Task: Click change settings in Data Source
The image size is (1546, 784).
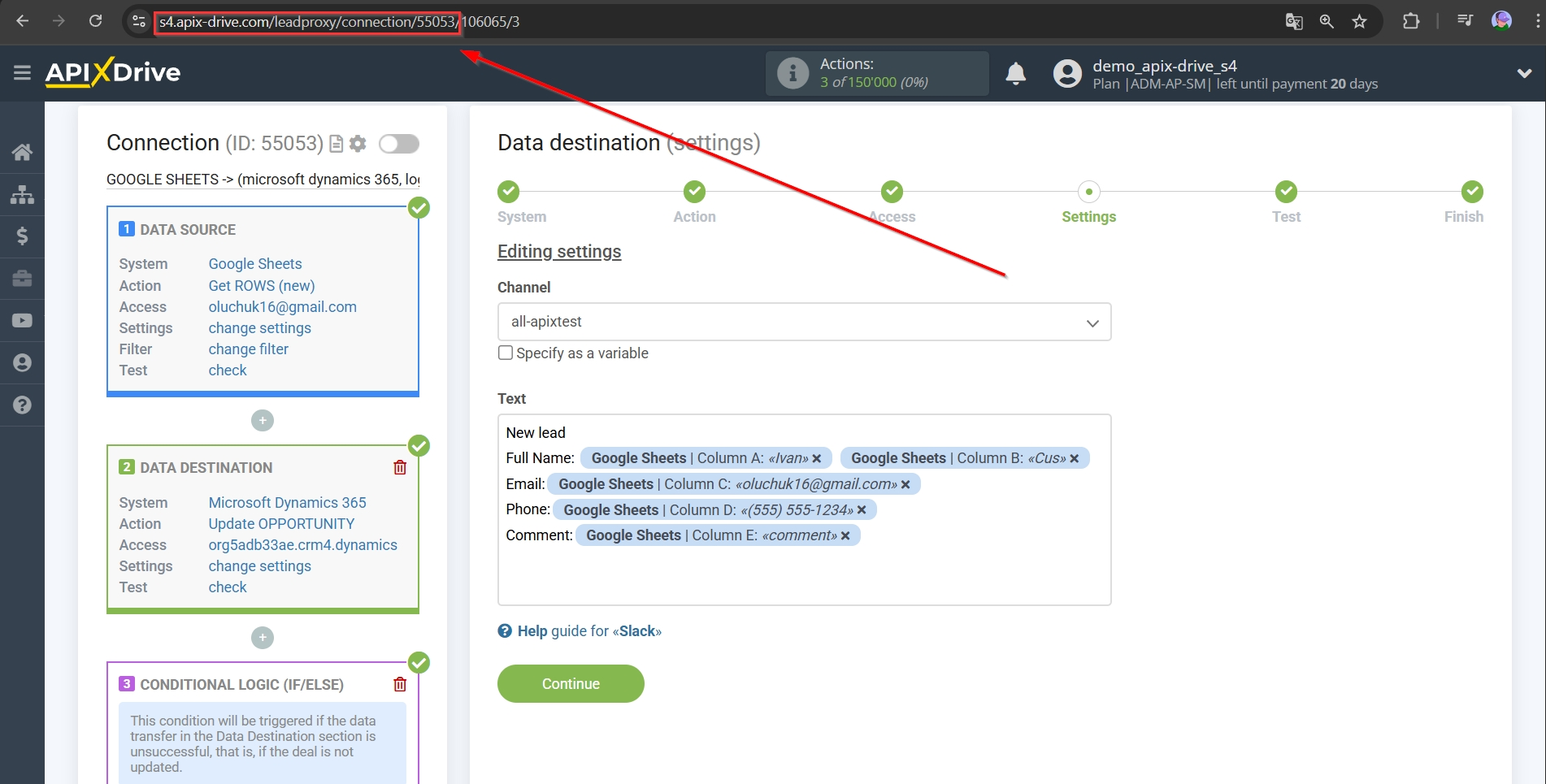Action: tap(260, 328)
